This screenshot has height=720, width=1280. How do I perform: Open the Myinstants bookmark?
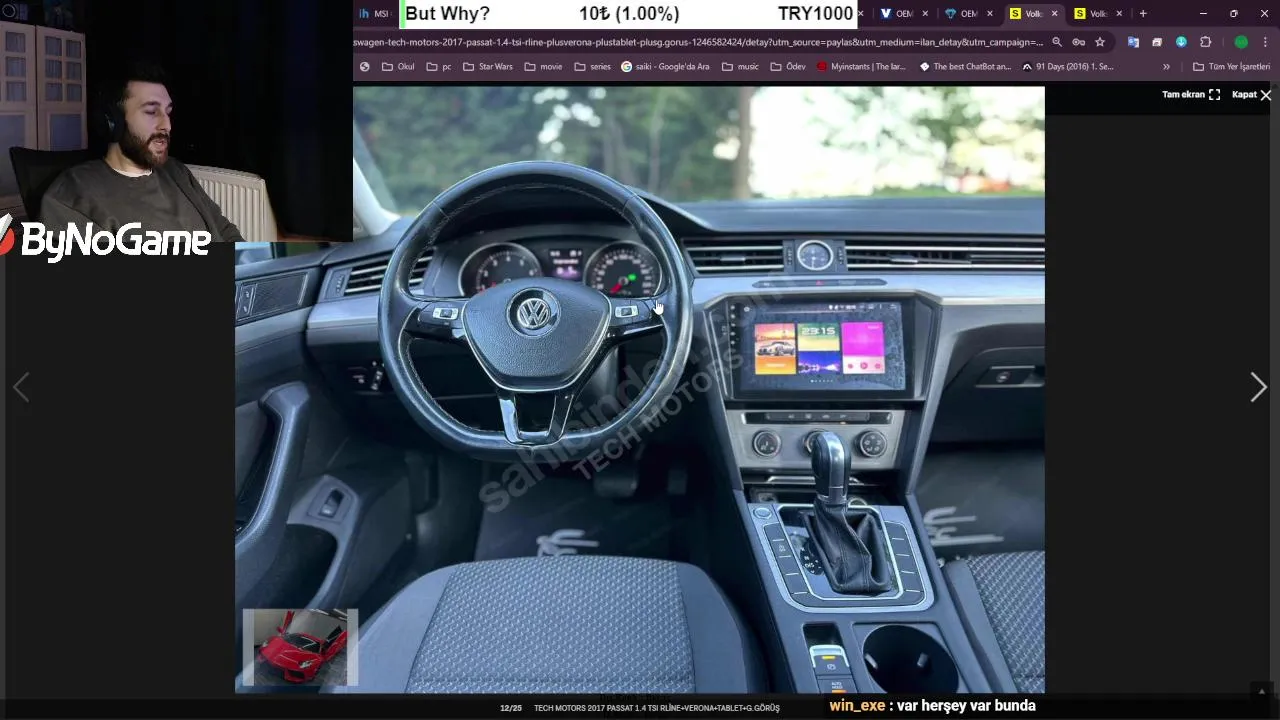click(x=861, y=67)
